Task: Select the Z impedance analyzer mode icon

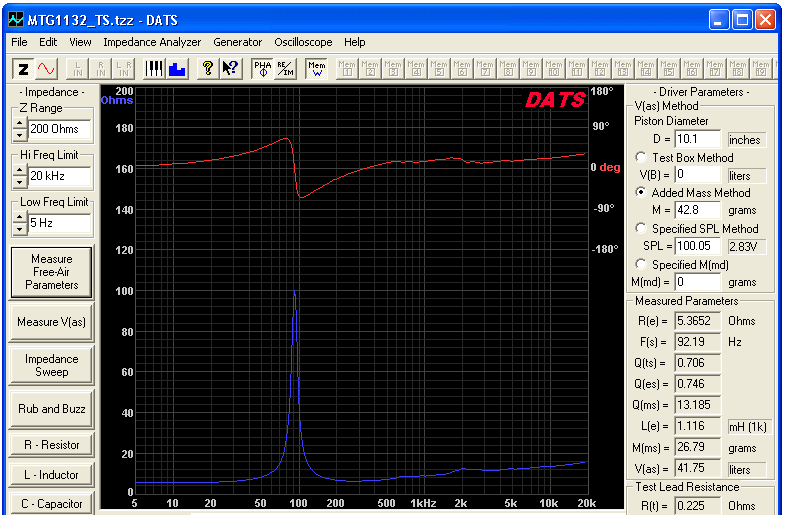Action: click(23, 69)
